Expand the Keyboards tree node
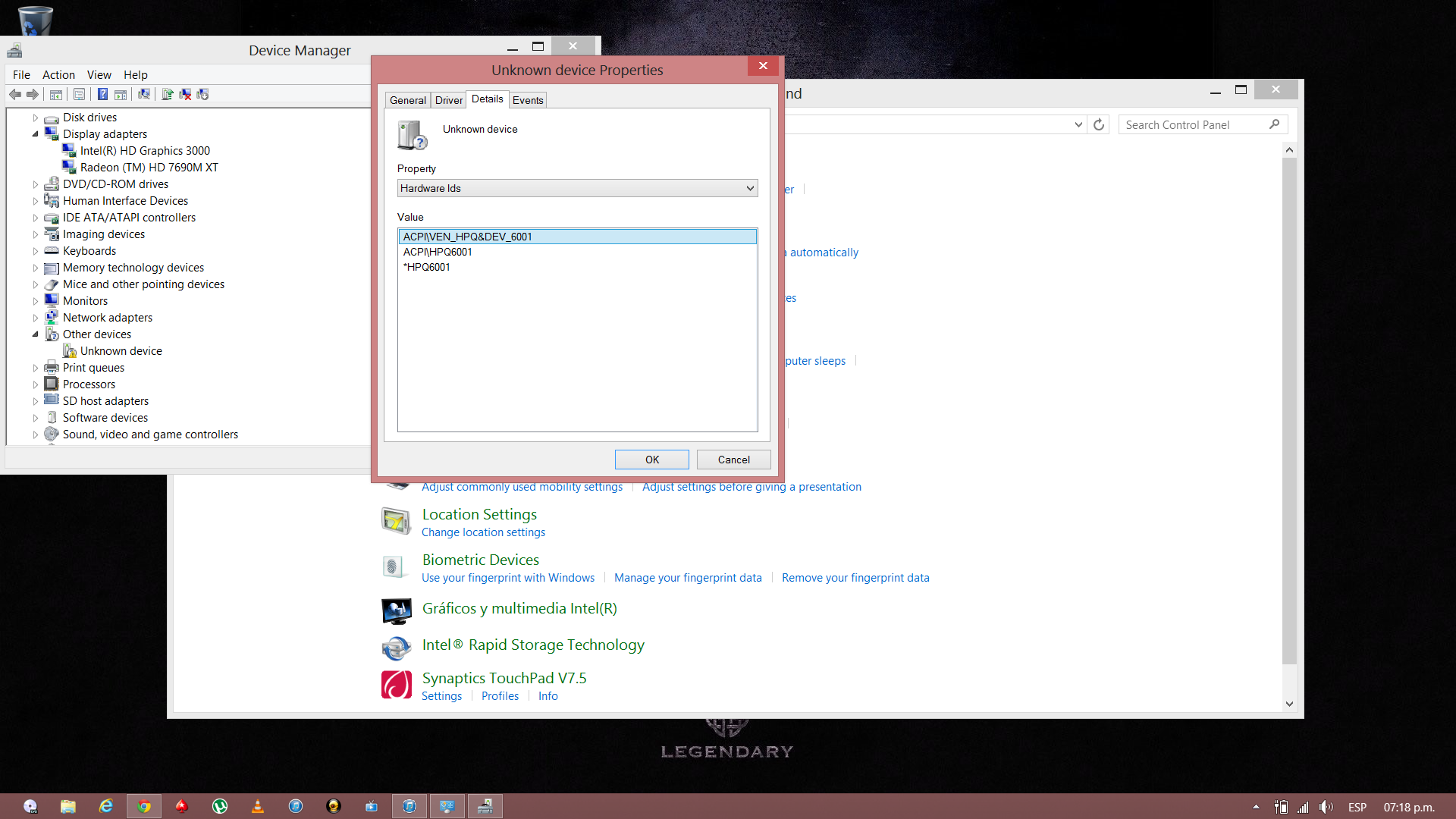 point(35,251)
